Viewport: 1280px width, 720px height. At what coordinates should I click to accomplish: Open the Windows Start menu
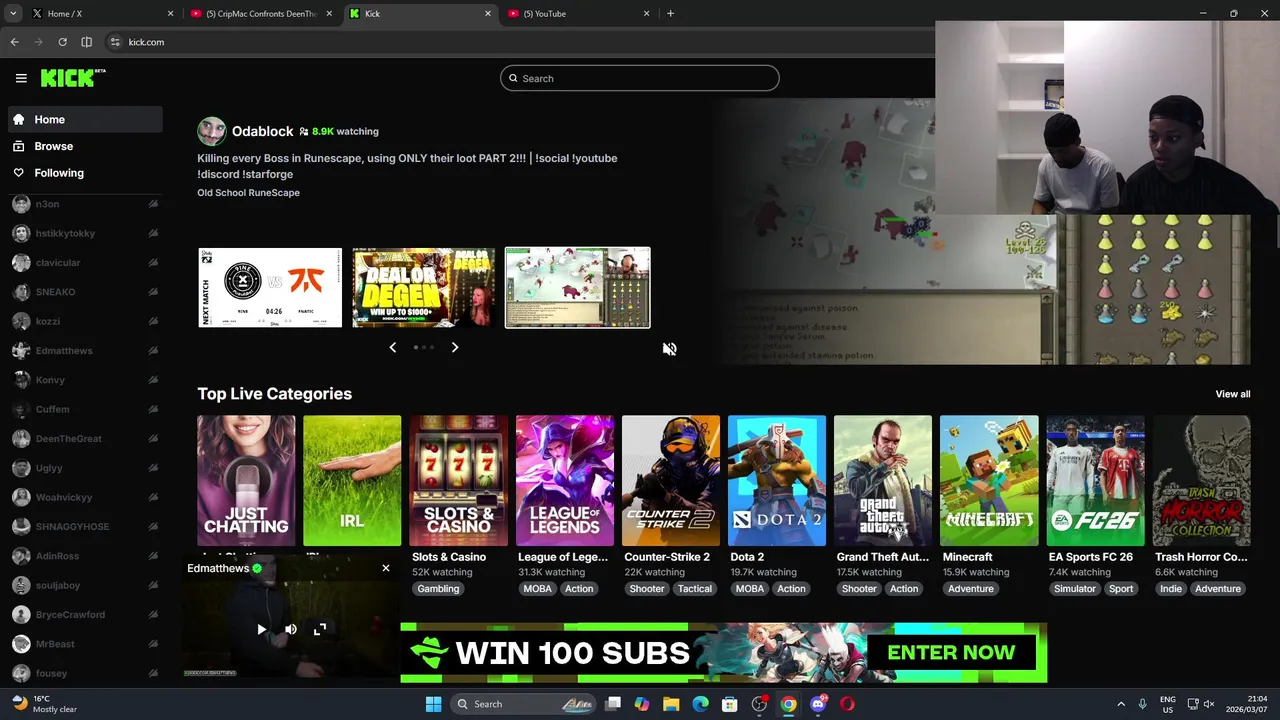click(x=433, y=704)
